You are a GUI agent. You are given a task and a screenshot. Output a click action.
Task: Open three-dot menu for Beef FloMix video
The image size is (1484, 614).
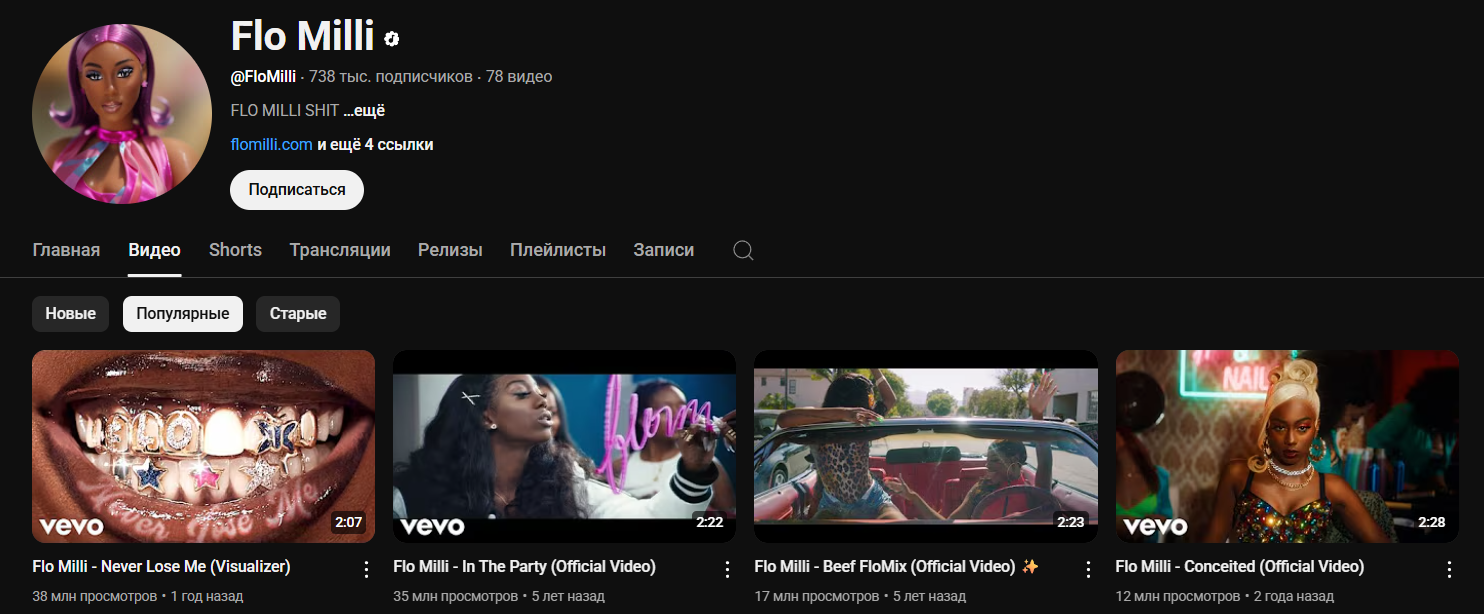[x=1088, y=569]
